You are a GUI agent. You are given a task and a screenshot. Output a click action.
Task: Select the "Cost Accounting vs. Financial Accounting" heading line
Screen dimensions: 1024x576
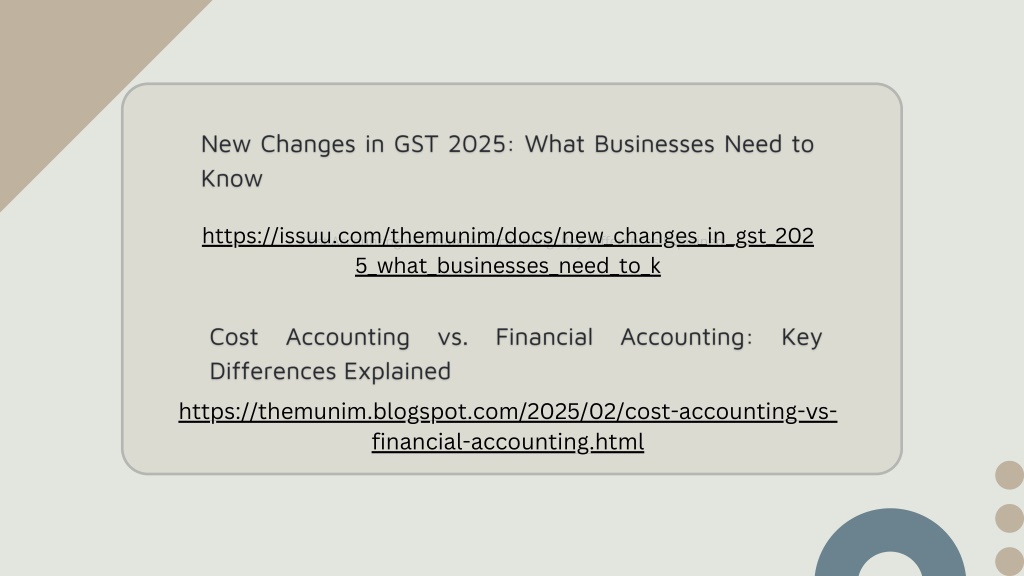pyautogui.click(x=515, y=337)
